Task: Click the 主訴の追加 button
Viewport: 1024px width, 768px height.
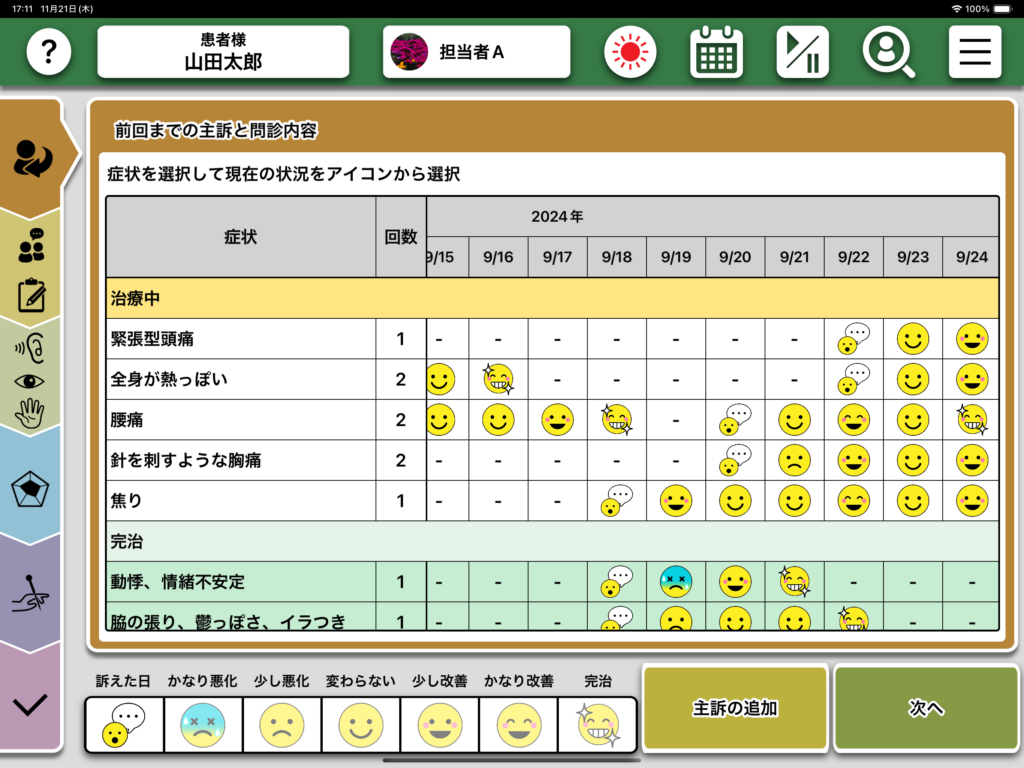Action: point(735,708)
